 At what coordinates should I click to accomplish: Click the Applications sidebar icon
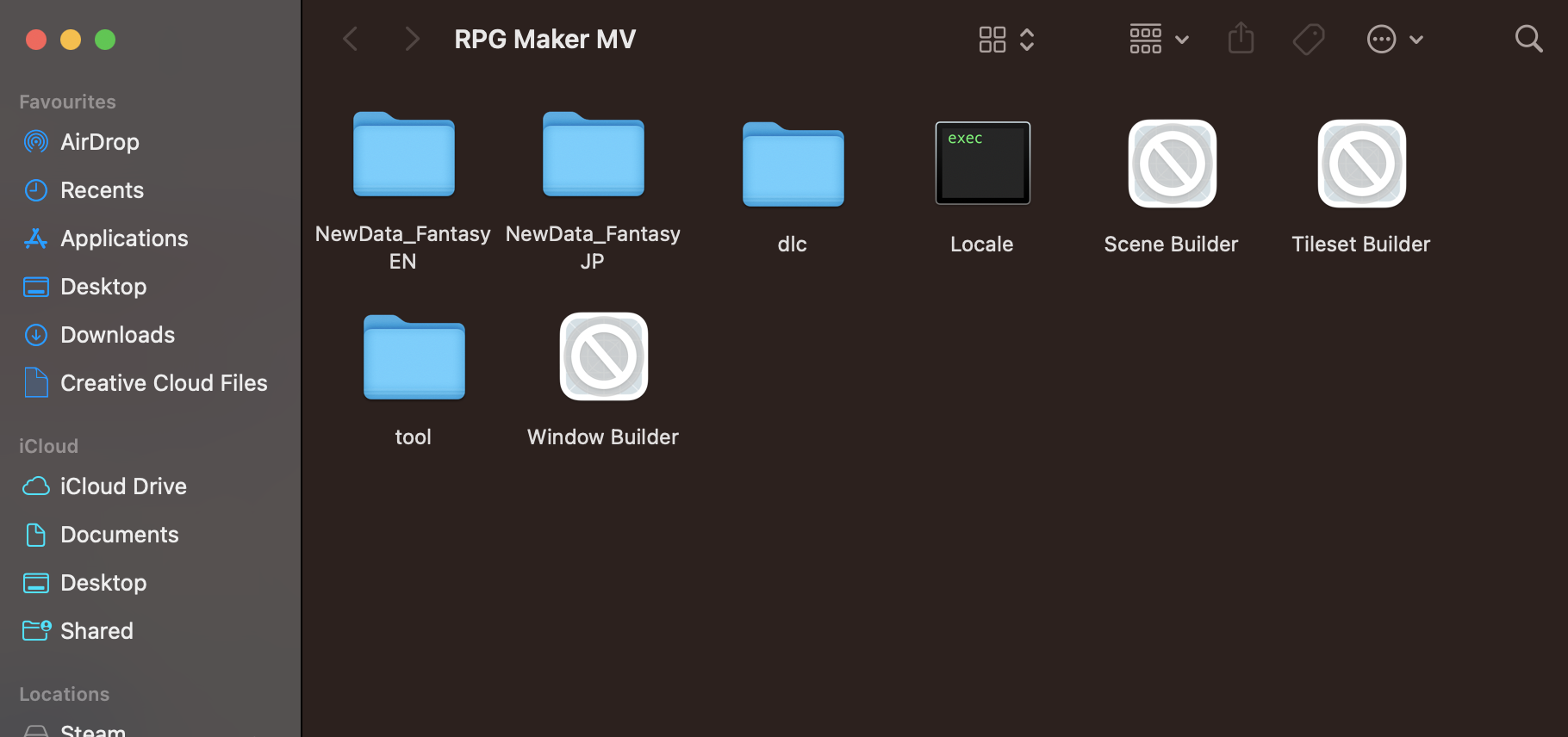coord(36,238)
